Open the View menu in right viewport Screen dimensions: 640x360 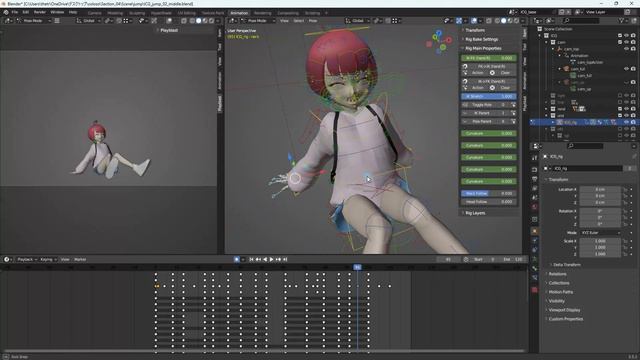(284, 20)
